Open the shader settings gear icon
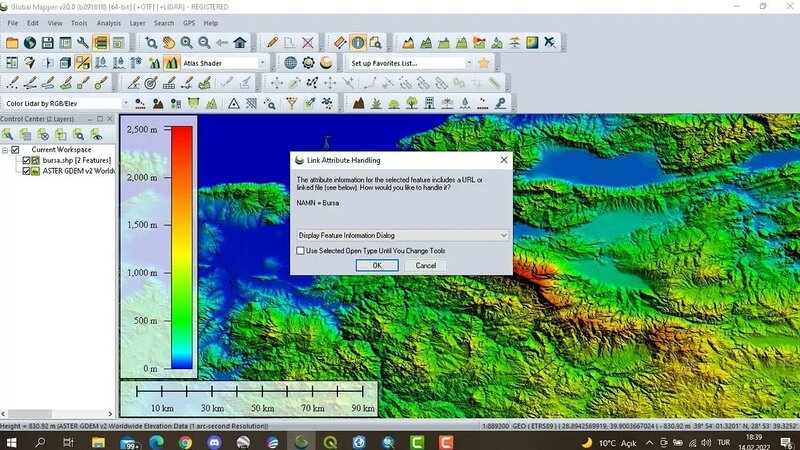Screen dimensions: 800x450 coord(308,63)
